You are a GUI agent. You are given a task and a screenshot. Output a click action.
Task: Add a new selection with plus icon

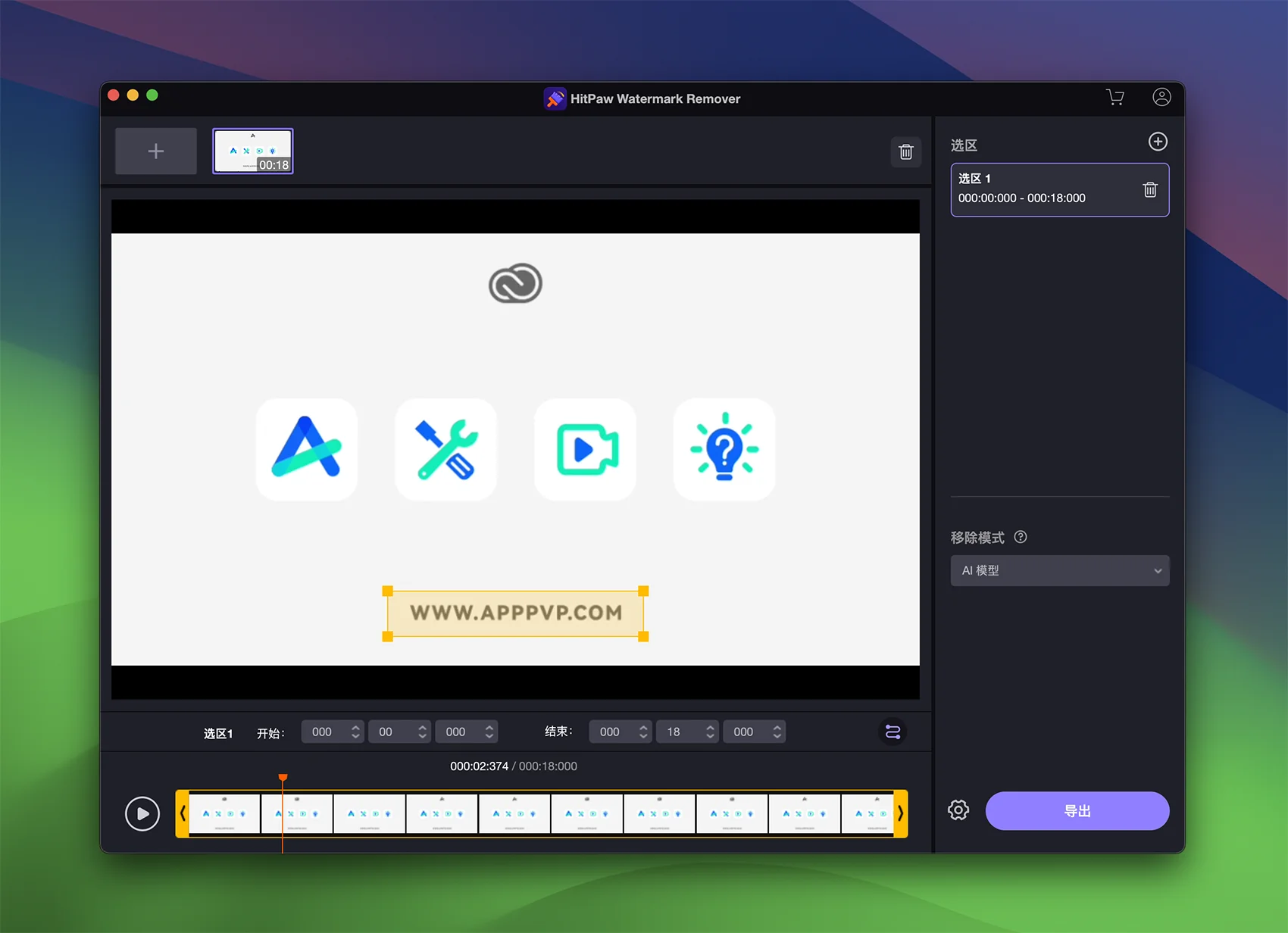point(1158,142)
